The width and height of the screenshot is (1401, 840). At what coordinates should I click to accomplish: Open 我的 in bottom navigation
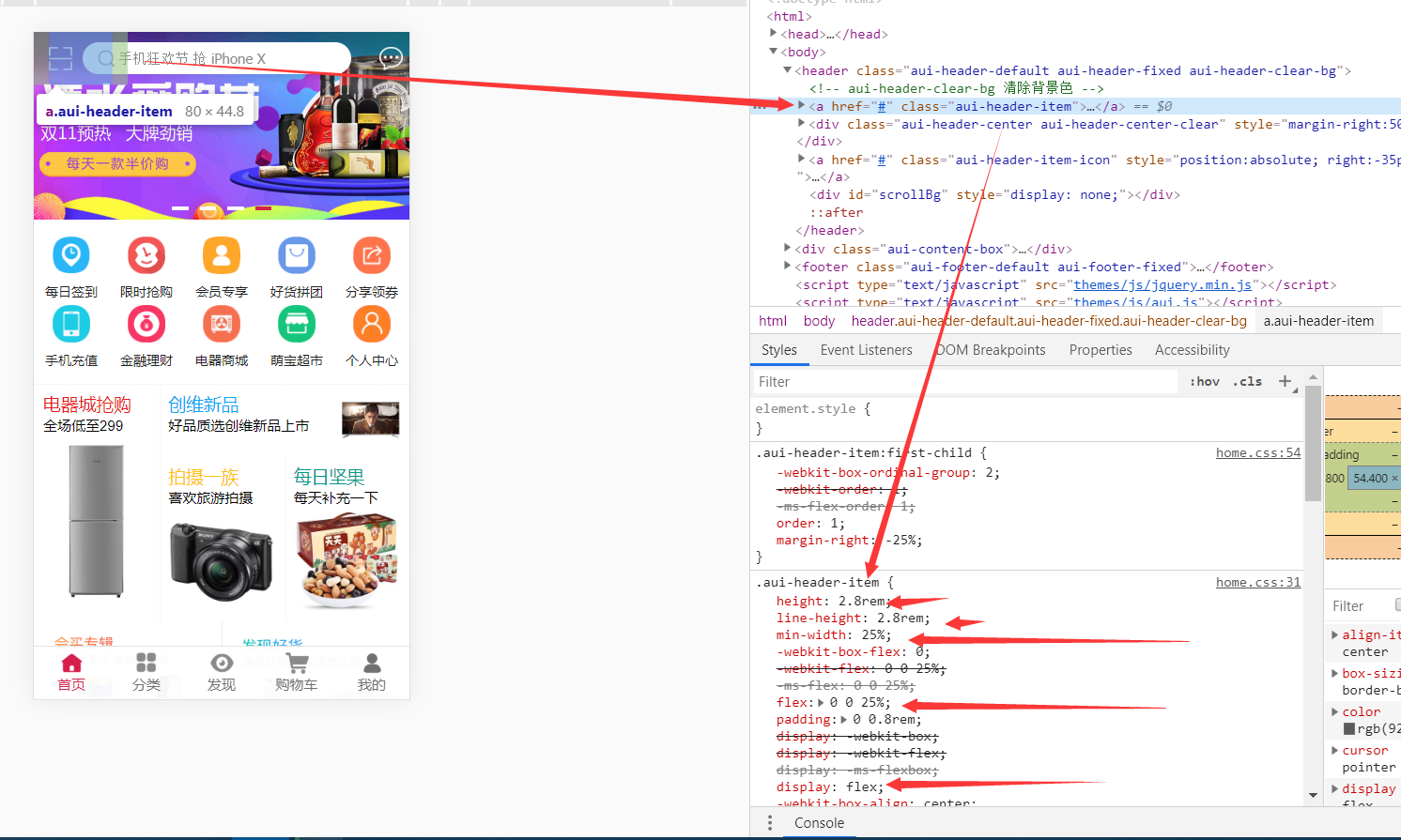click(x=372, y=673)
